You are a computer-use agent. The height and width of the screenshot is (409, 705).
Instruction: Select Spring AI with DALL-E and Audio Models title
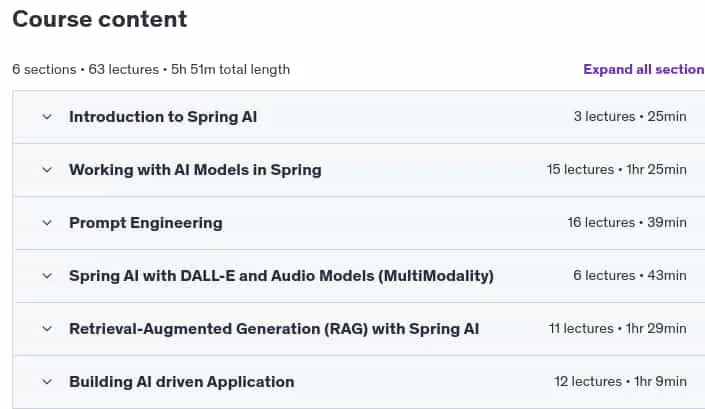281,276
